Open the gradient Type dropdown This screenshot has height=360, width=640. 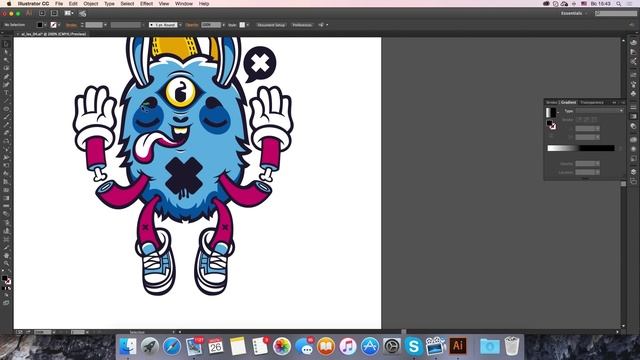599,111
